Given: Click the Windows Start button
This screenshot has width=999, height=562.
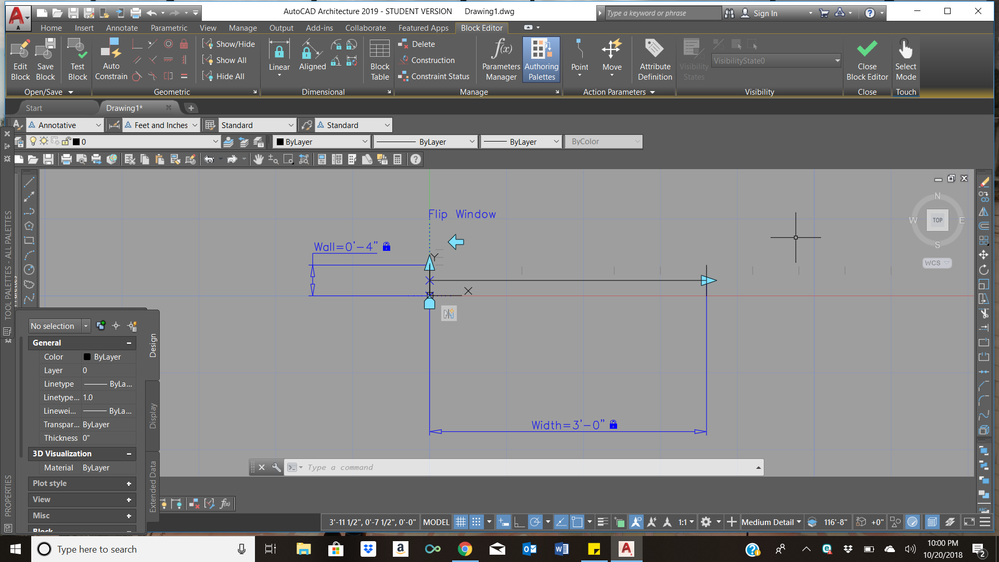Looking at the screenshot, I should tap(15, 549).
